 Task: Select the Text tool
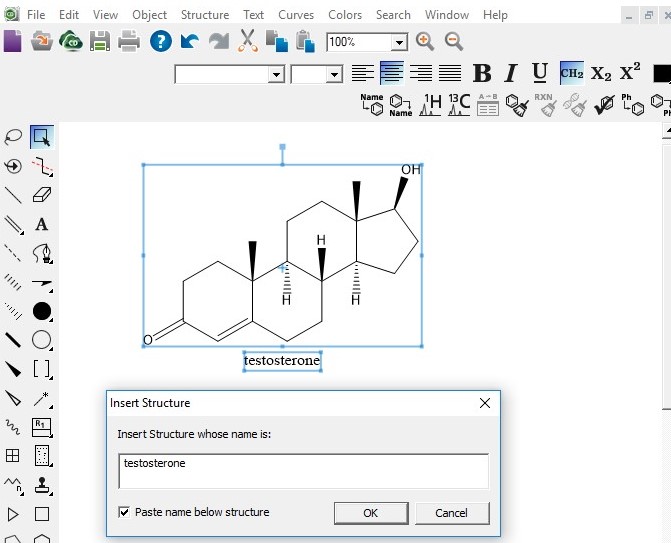coord(41,224)
